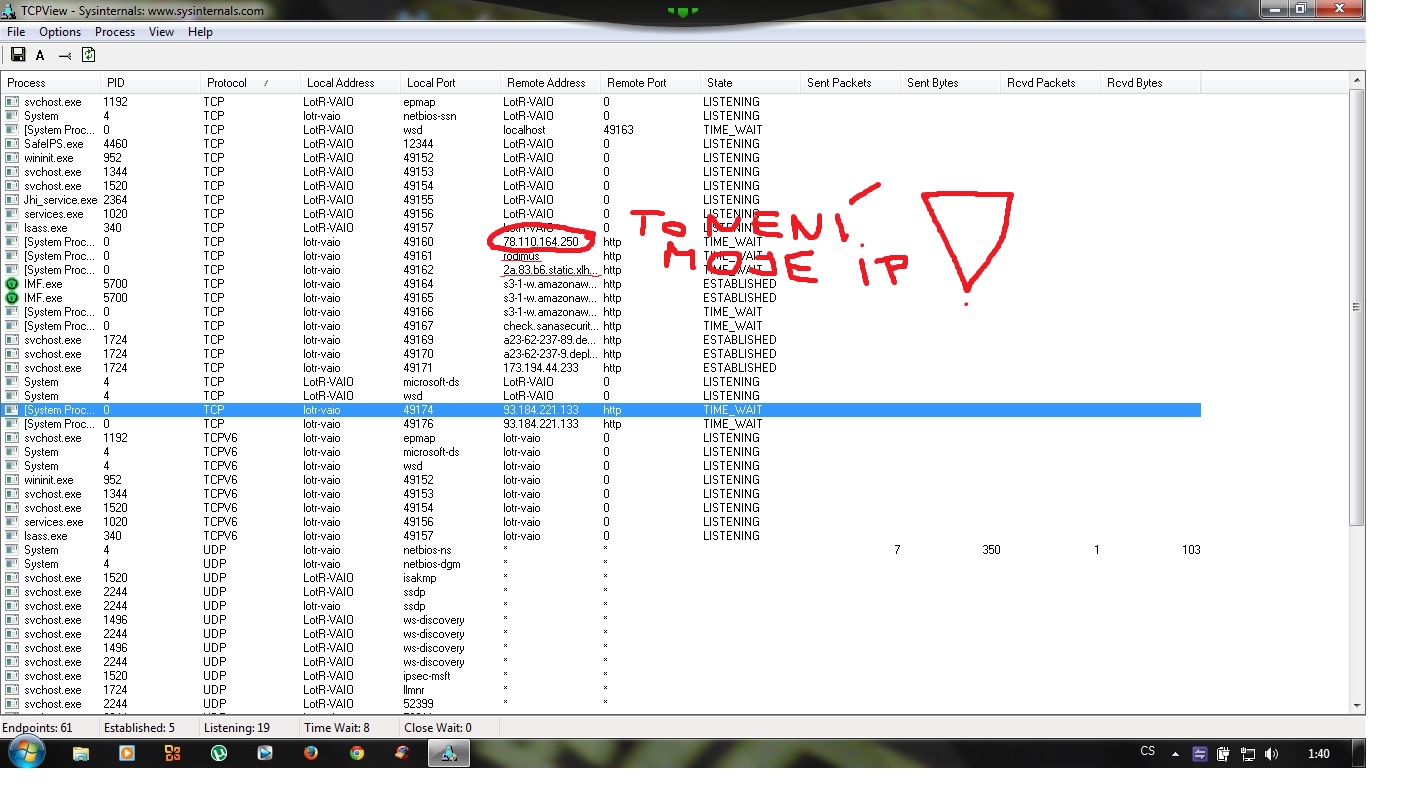Sort by the PID column header
The height and width of the screenshot is (791, 1415).
[150, 83]
